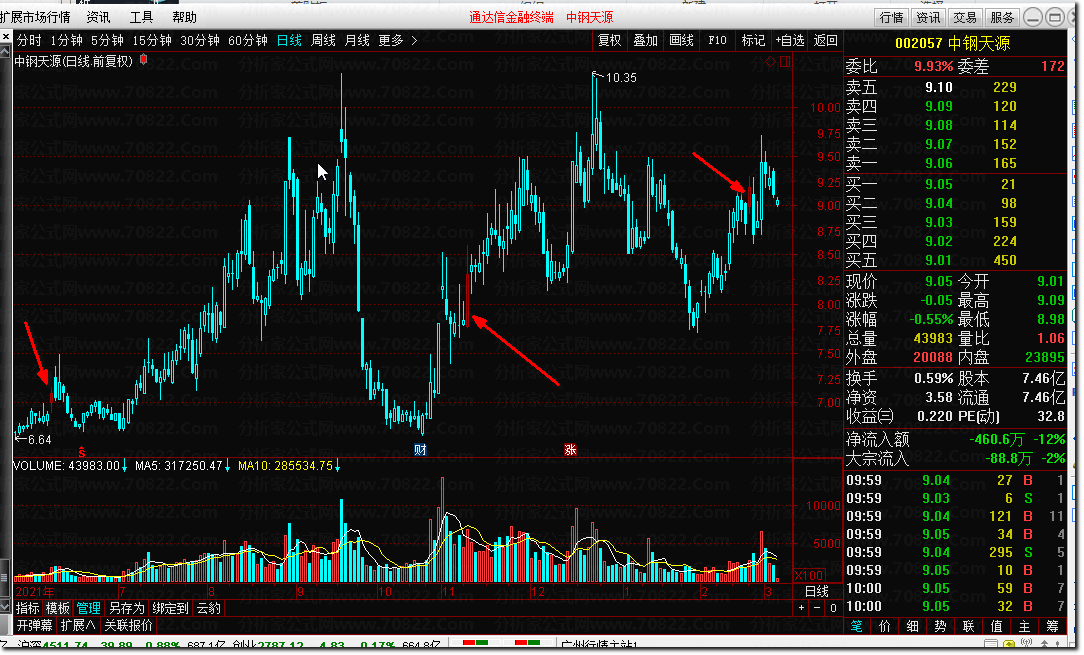This screenshot has height=655, width=1084.
Task: Select the 1分钟 period
Action: click(66, 40)
